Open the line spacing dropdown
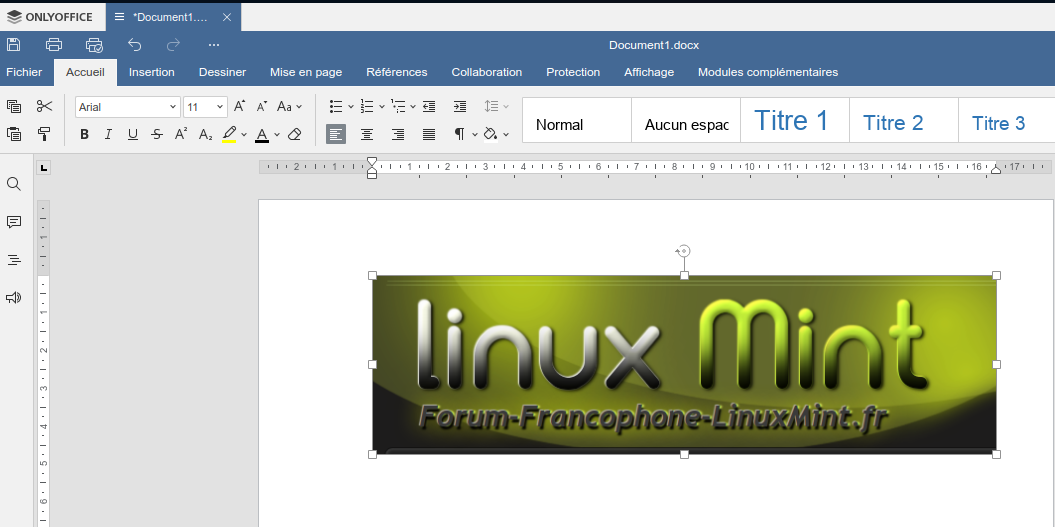 pyautogui.click(x=496, y=106)
